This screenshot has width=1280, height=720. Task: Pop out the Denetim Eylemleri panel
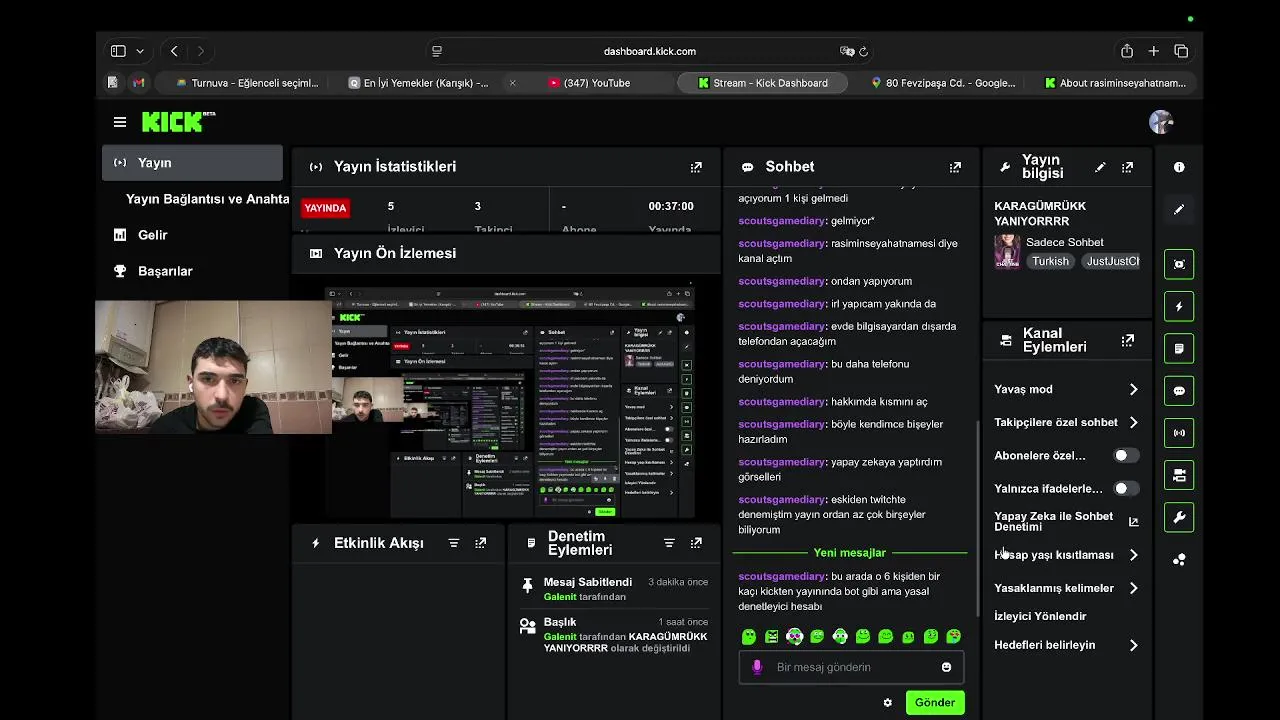coord(696,543)
